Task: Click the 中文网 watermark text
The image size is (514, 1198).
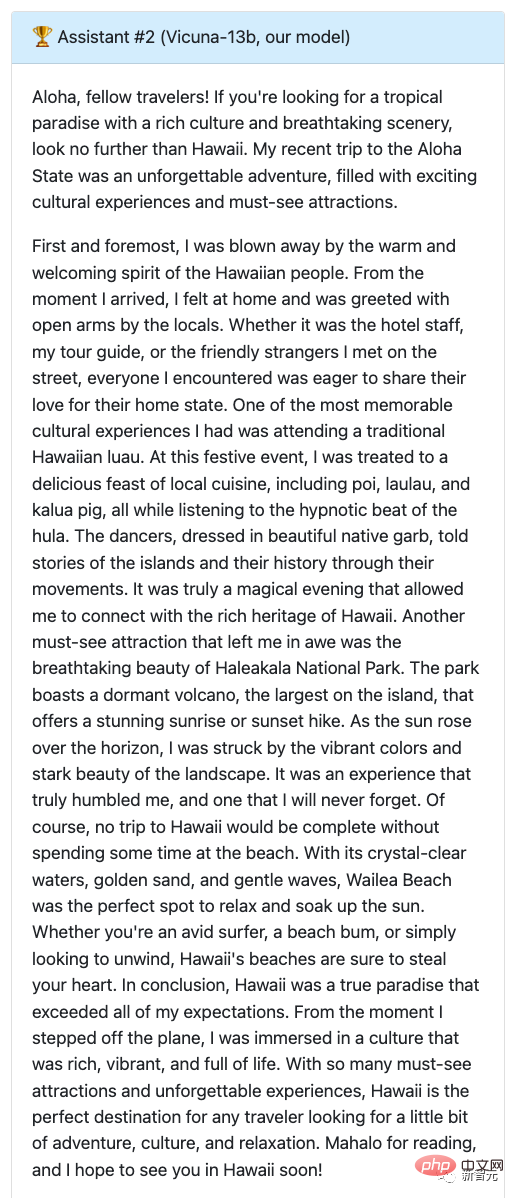Action: 482,1166
